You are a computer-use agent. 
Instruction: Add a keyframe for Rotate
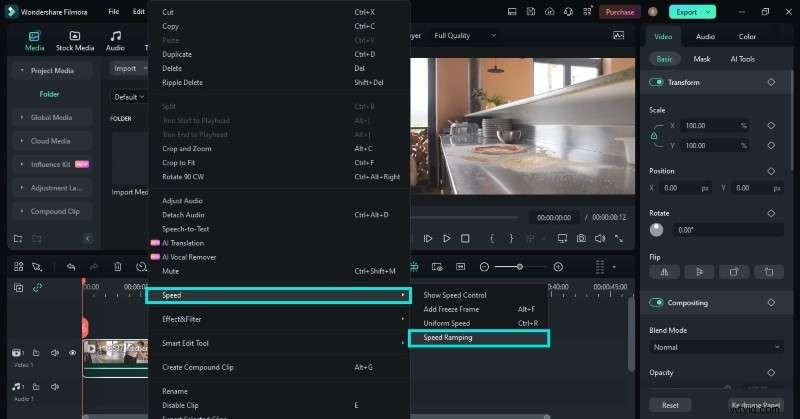(771, 213)
